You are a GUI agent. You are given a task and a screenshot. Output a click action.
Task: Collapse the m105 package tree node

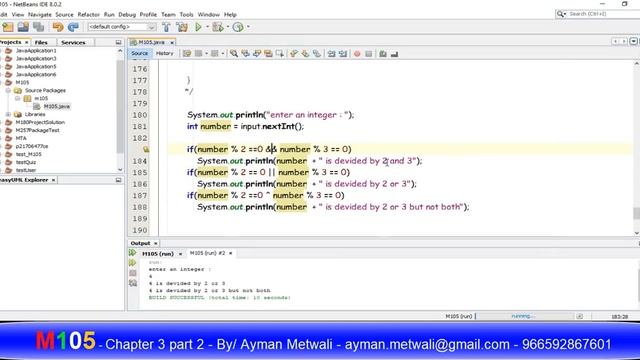coord(18,98)
